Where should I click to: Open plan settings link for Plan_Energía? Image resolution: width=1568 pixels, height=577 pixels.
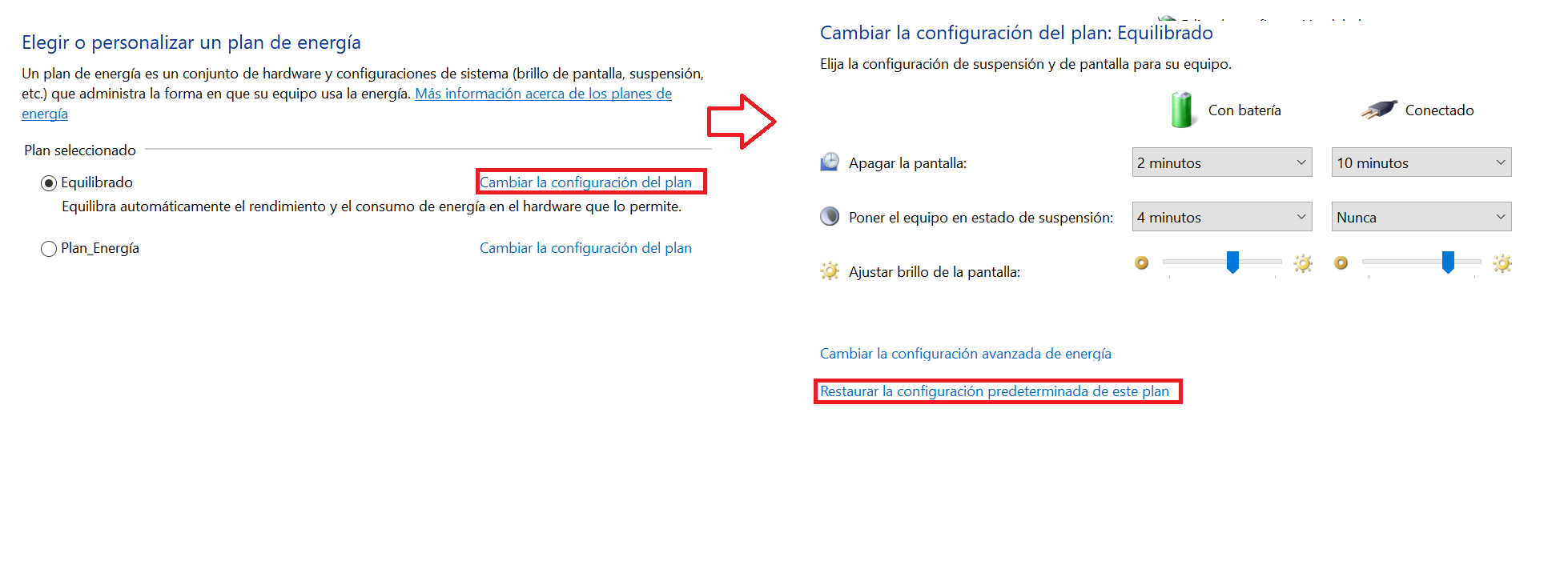click(x=585, y=248)
